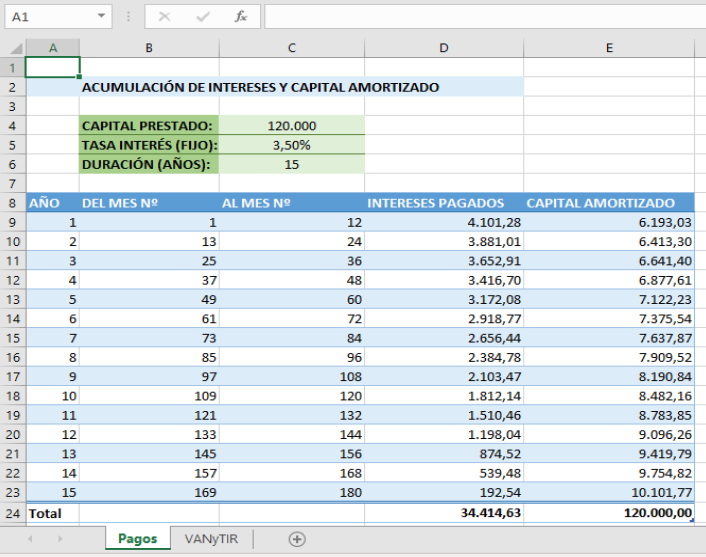Click title cell 'ACUMULACIÓN DE INTERESES Y CAPITAL AMORTIZADO'
Screen dimensions: 706x557
pos(260,87)
